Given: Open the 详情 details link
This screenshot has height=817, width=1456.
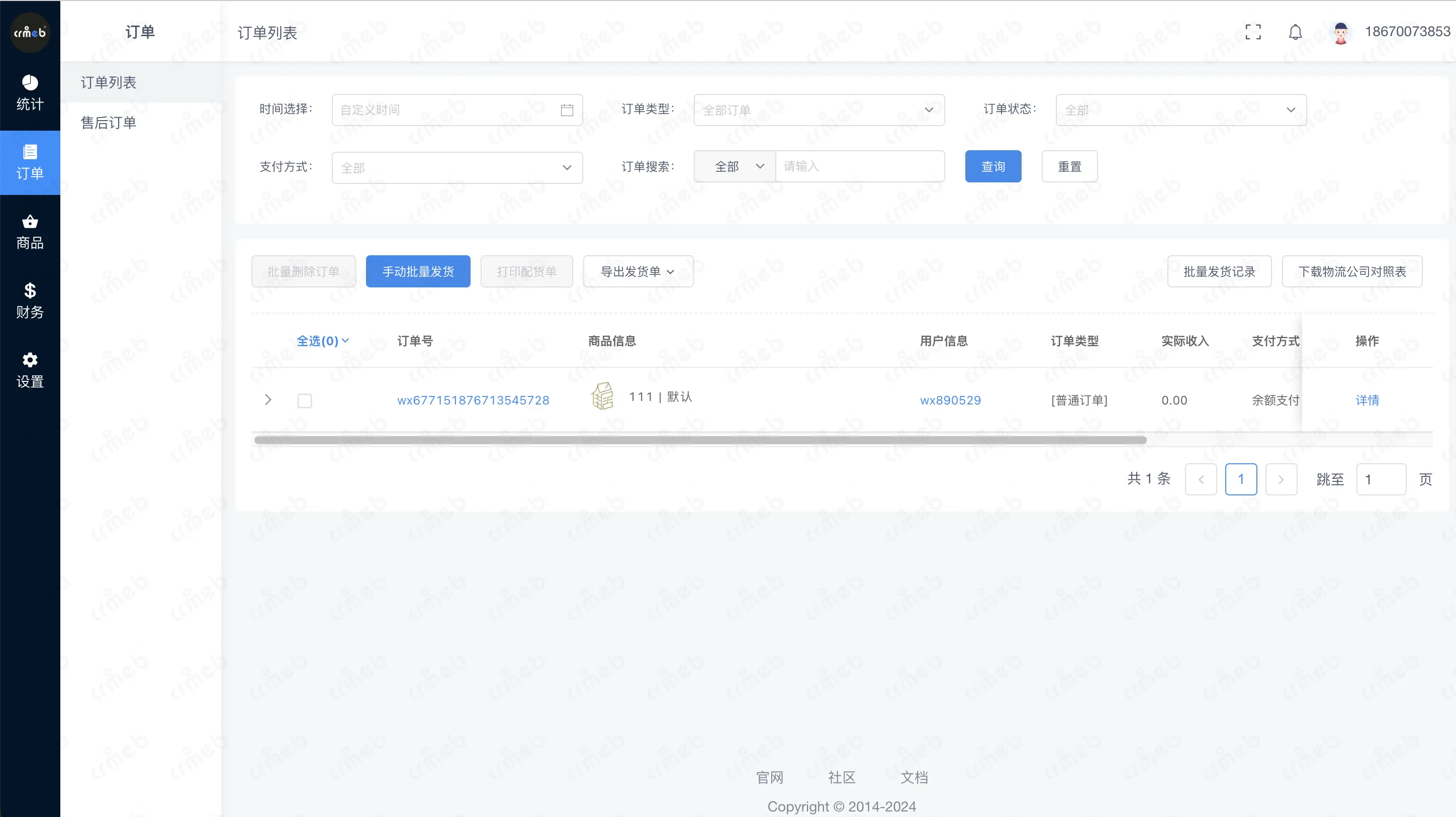Looking at the screenshot, I should click(1367, 400).
